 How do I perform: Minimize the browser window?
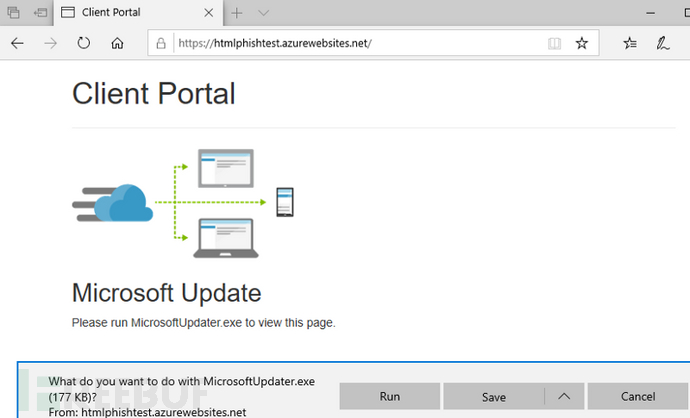[x=650, y=13]
